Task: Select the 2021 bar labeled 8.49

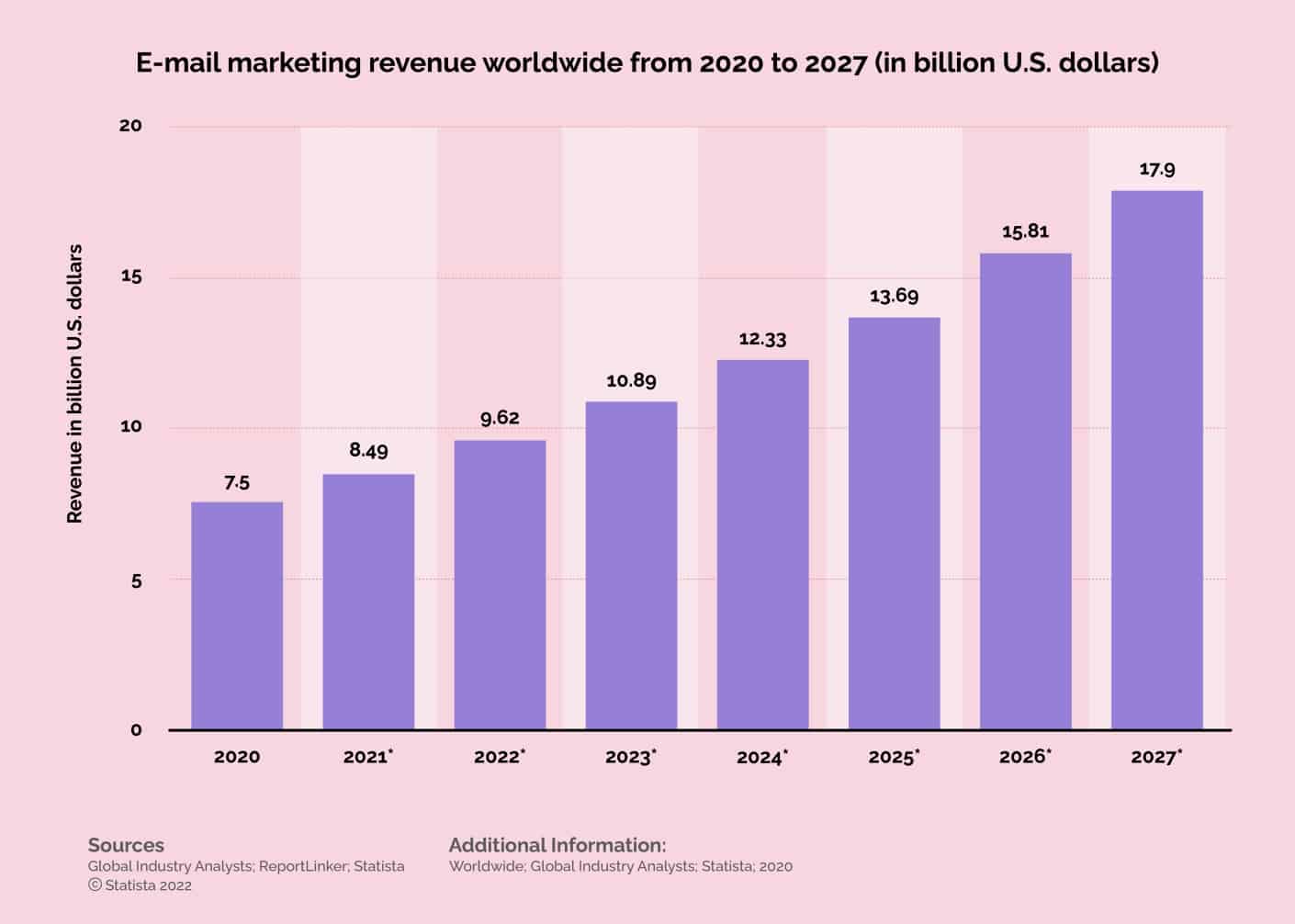Action: pos(368,602)
